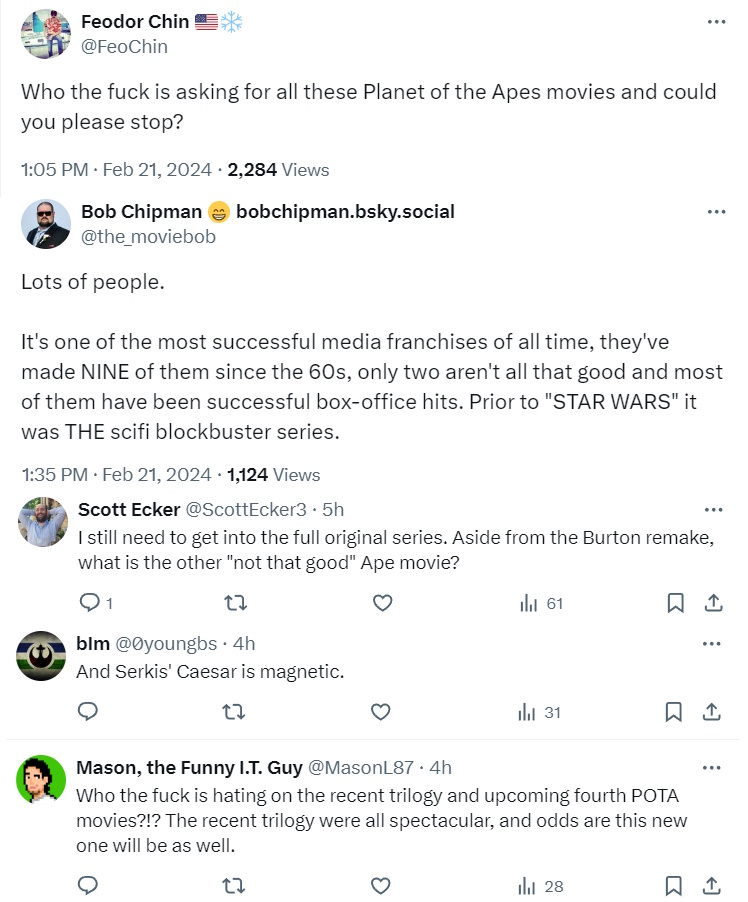Image resolution: width=748 pixels, height=902 pixels.
Task: Open the 1:35 PM Feb 21 timestamp
Action: 116,474
